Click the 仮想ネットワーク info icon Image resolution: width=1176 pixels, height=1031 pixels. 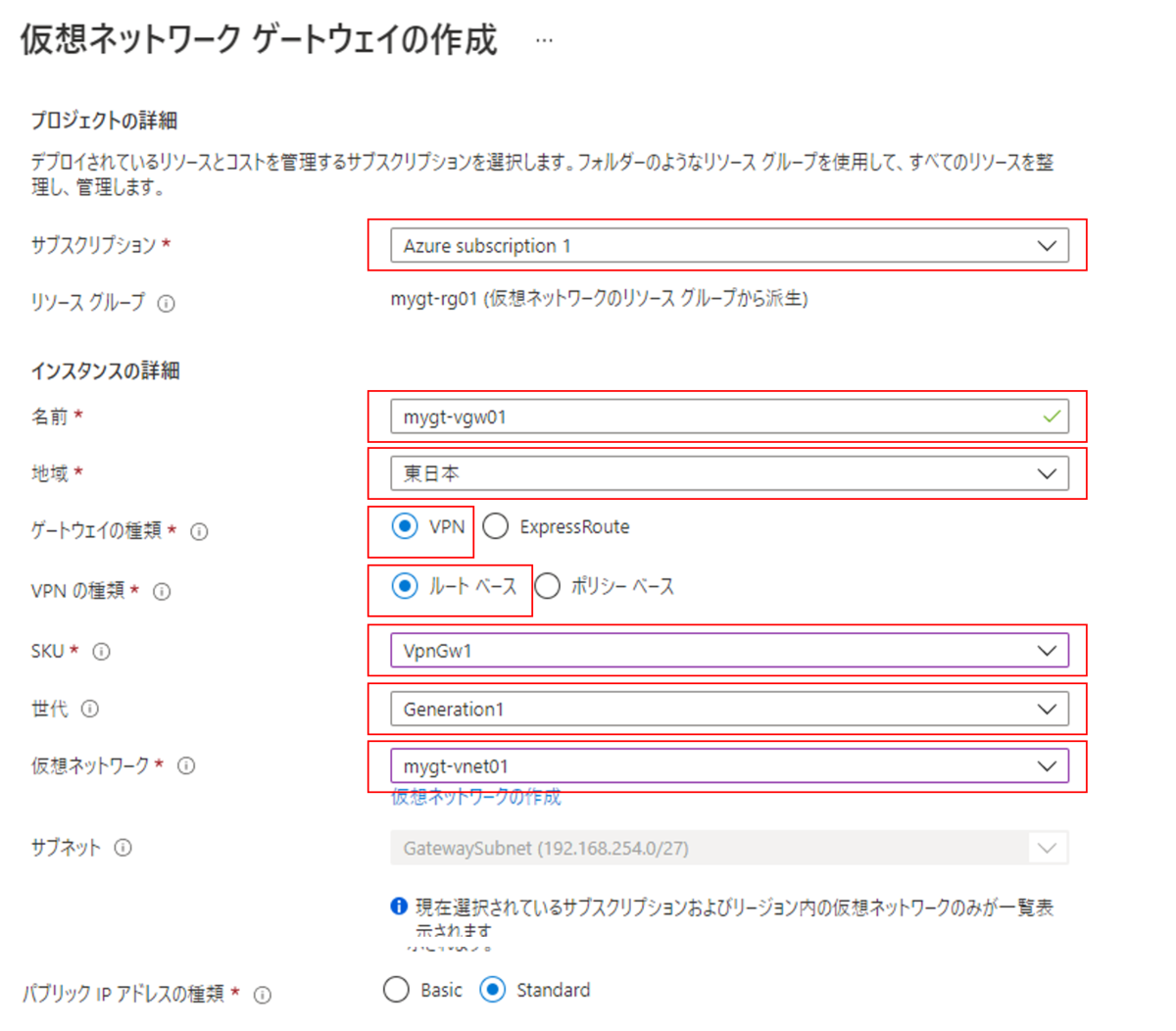pos(186,766)
